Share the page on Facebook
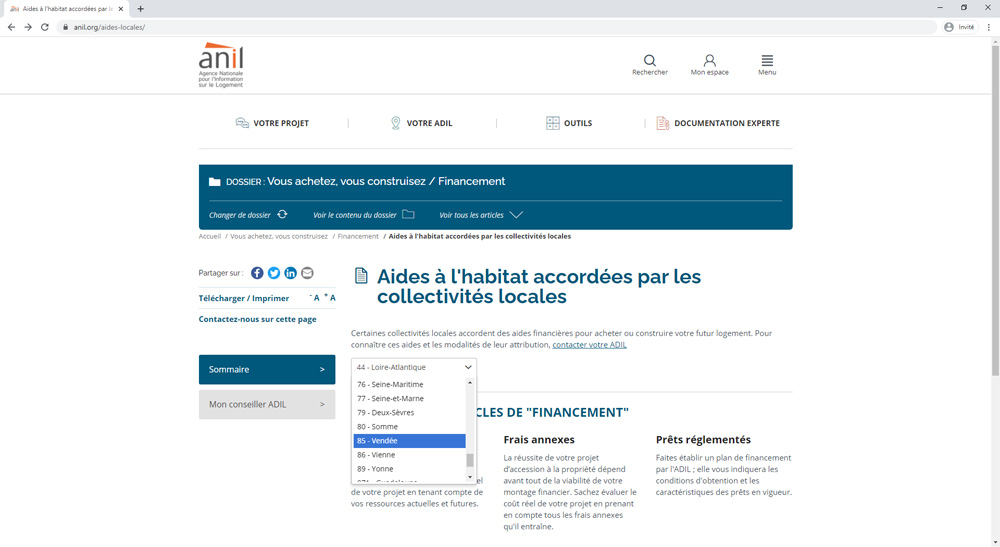 click(257, 273)
